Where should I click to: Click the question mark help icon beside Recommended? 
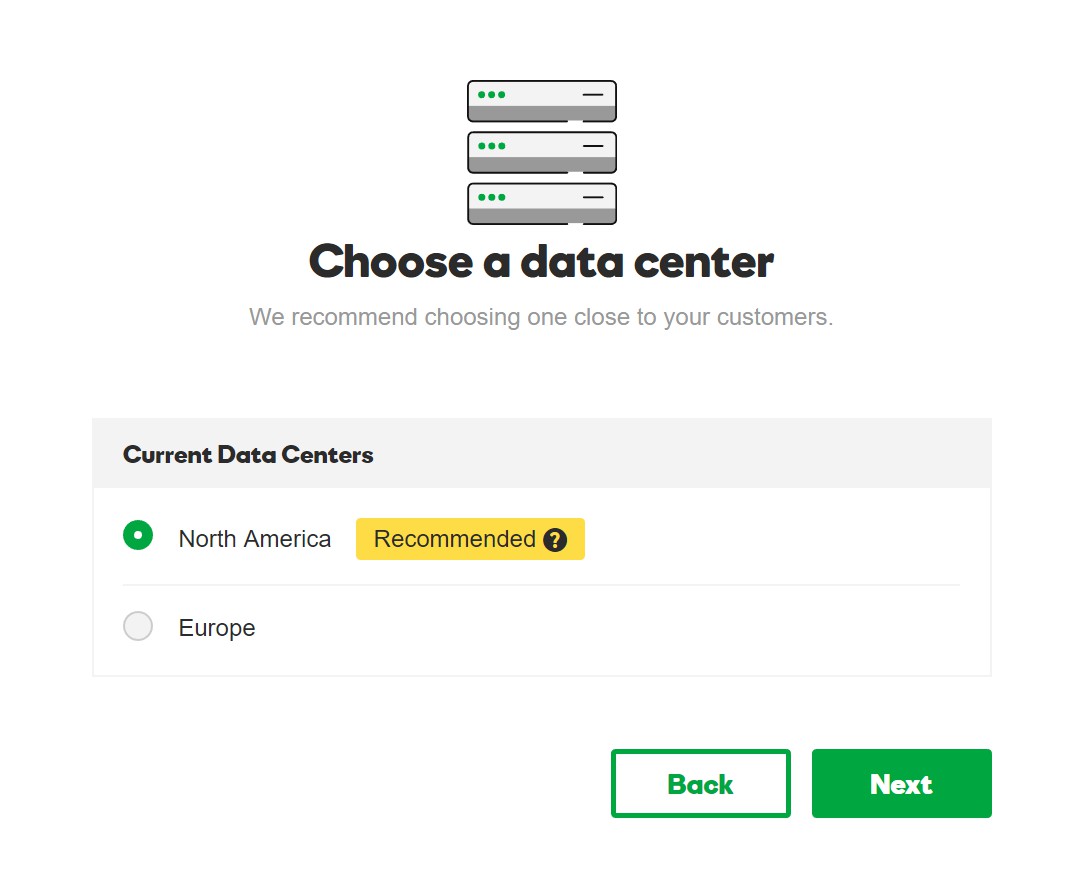click(555, 540)
